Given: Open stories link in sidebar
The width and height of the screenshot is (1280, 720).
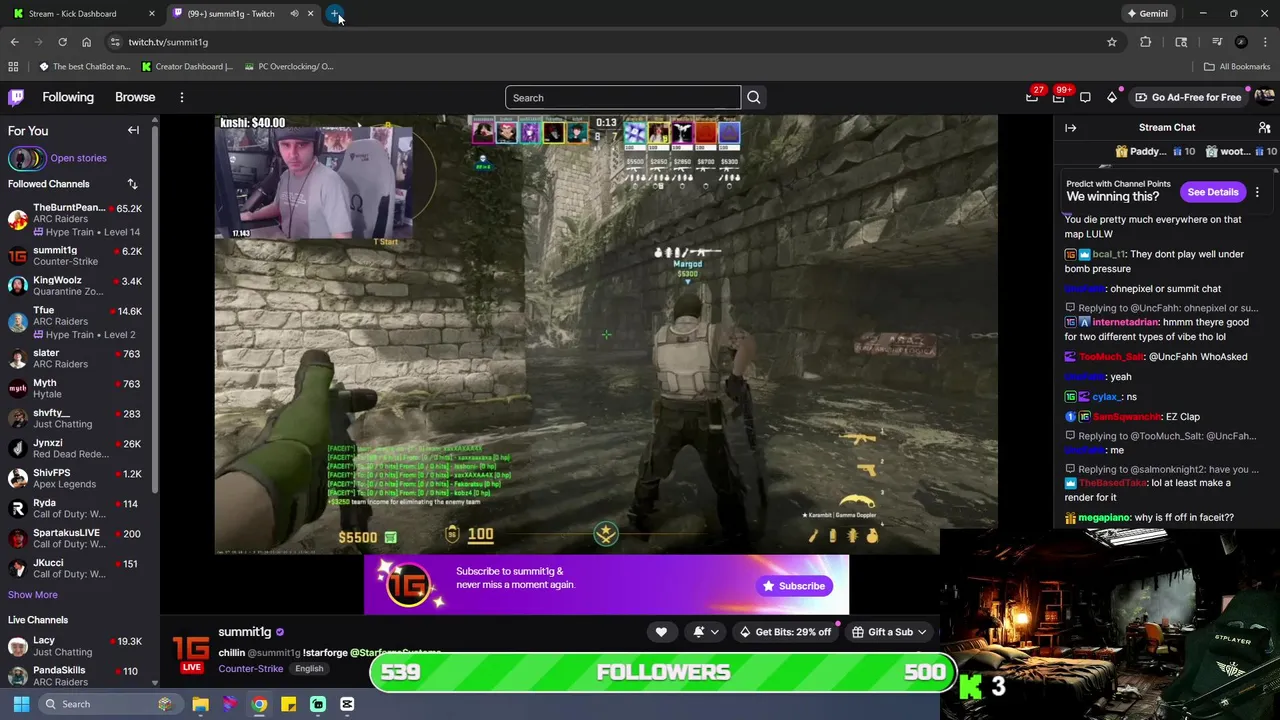Looking at the screenshot, I should coord(78,158).
